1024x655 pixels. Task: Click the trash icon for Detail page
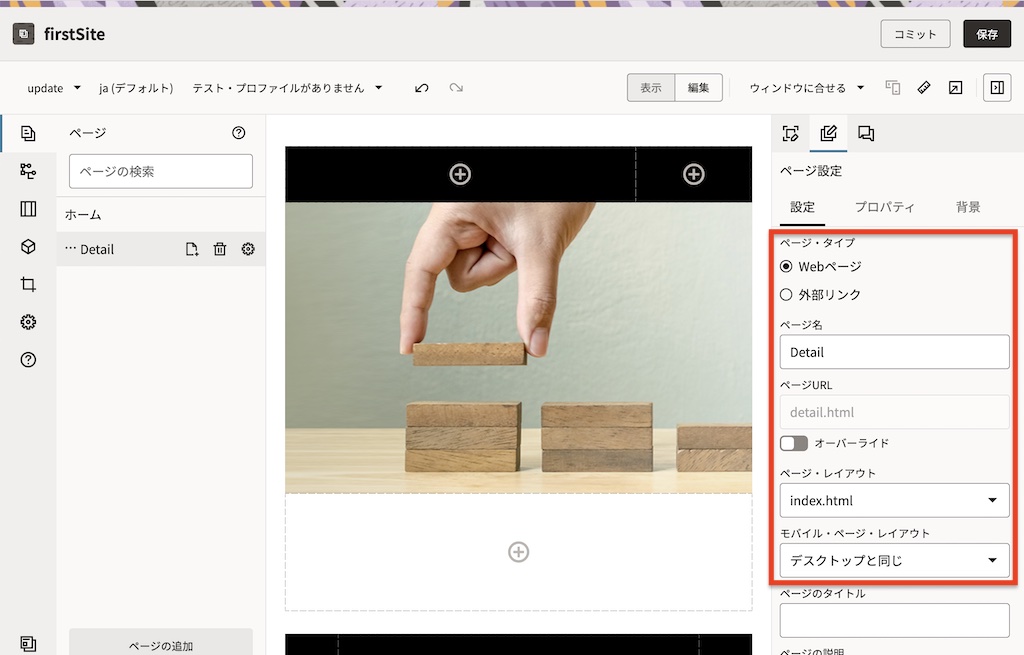point(220,249)
